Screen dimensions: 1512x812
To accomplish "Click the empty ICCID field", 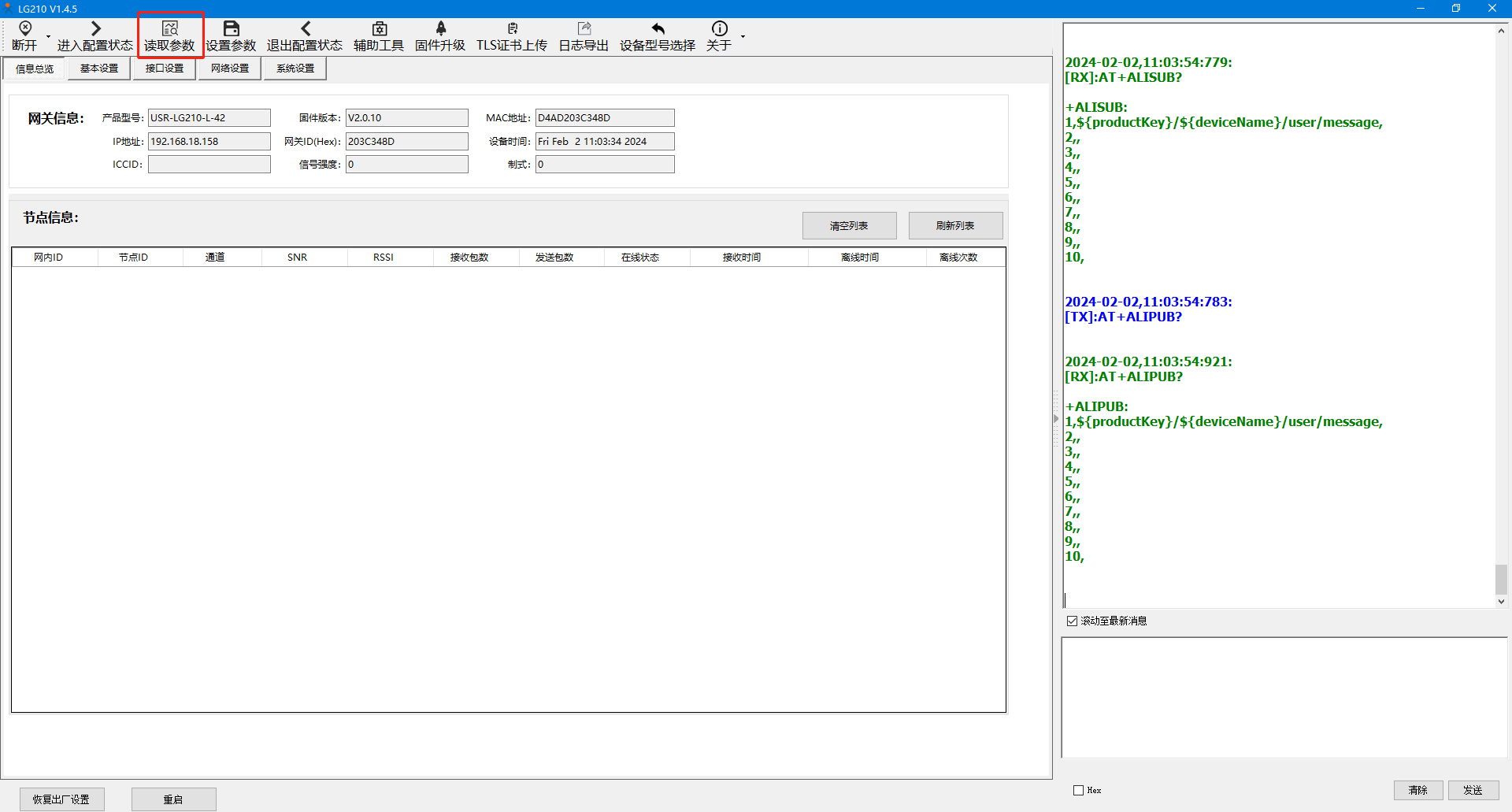I will (x=209, y=164).
